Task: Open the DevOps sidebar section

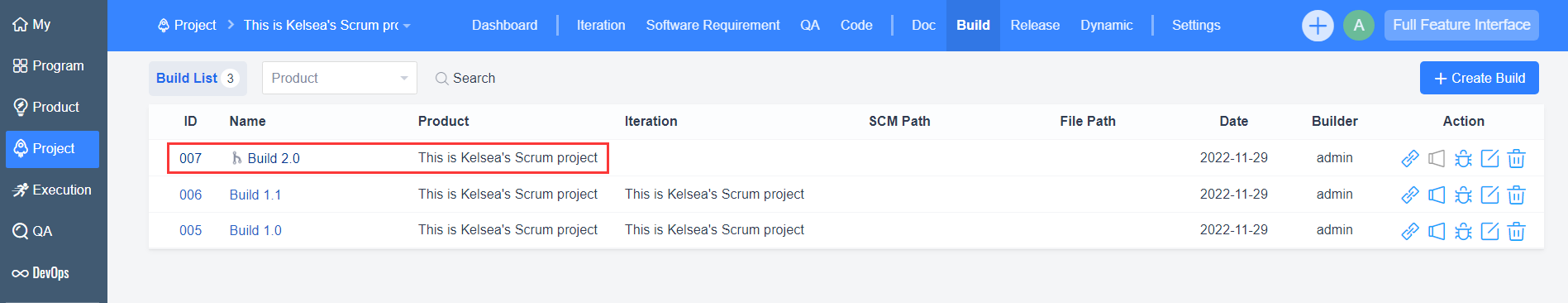Action: pos(41,273)
